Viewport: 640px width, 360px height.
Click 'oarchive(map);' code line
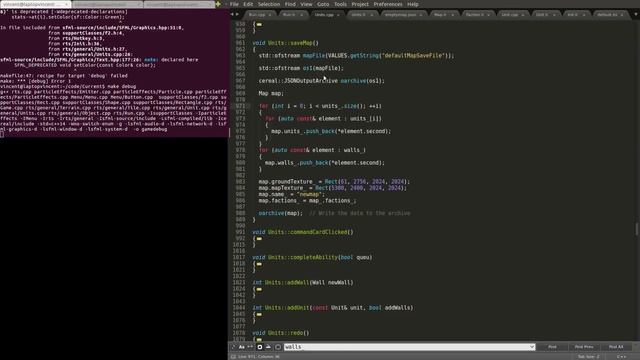tap(281, 213)
